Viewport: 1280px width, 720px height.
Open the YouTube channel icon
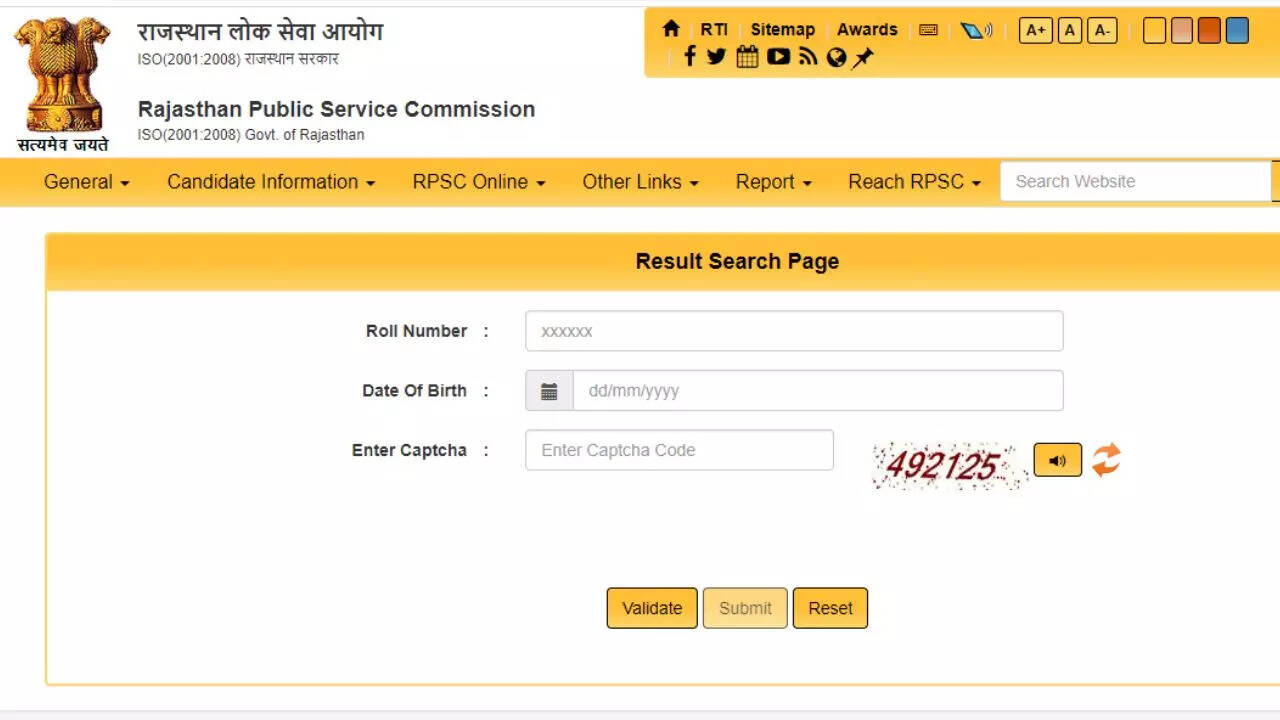point(778,57)
